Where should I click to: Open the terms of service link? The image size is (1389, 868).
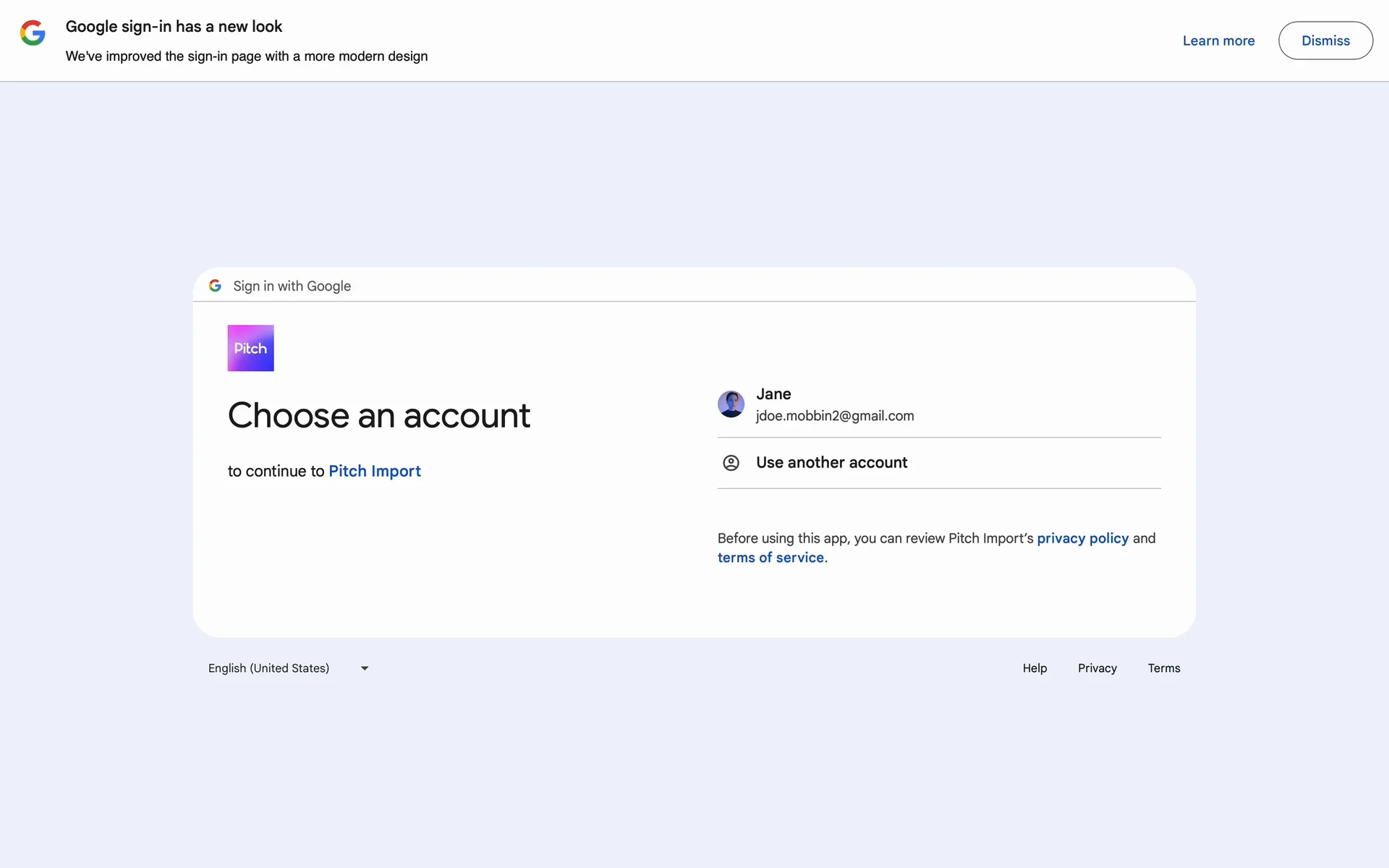tap(770, 558)
